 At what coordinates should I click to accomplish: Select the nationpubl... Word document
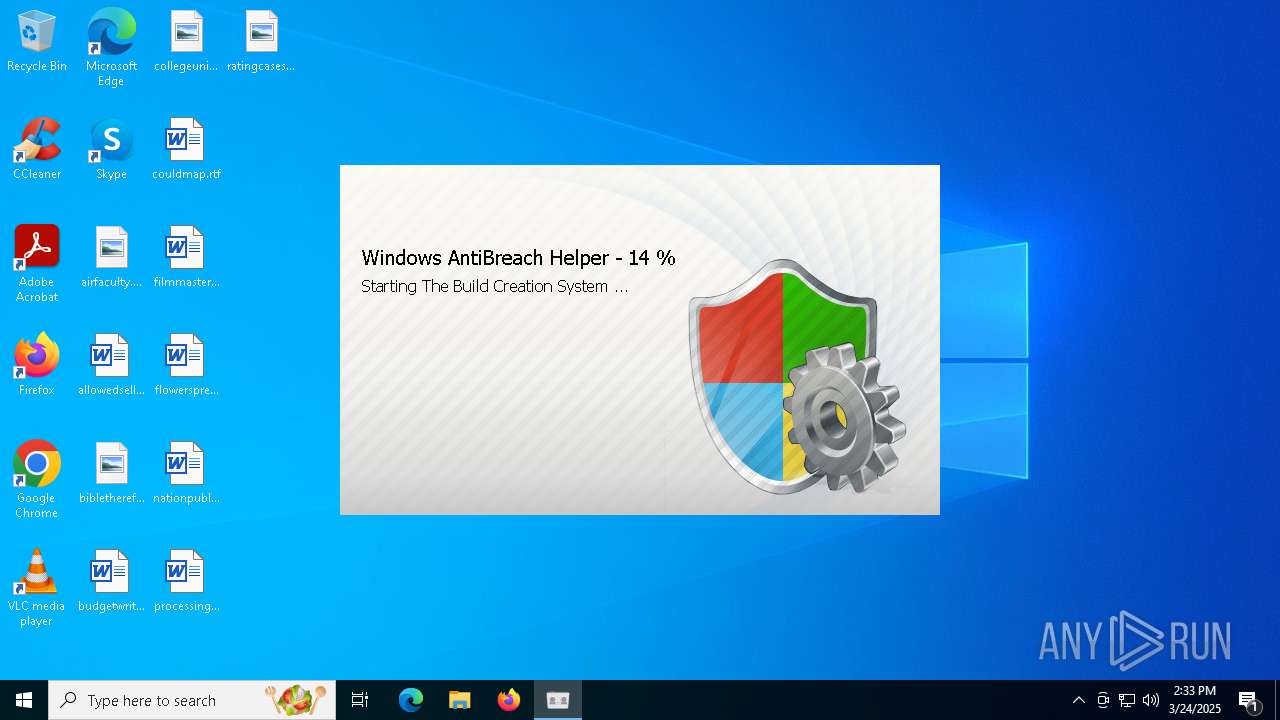186,474
